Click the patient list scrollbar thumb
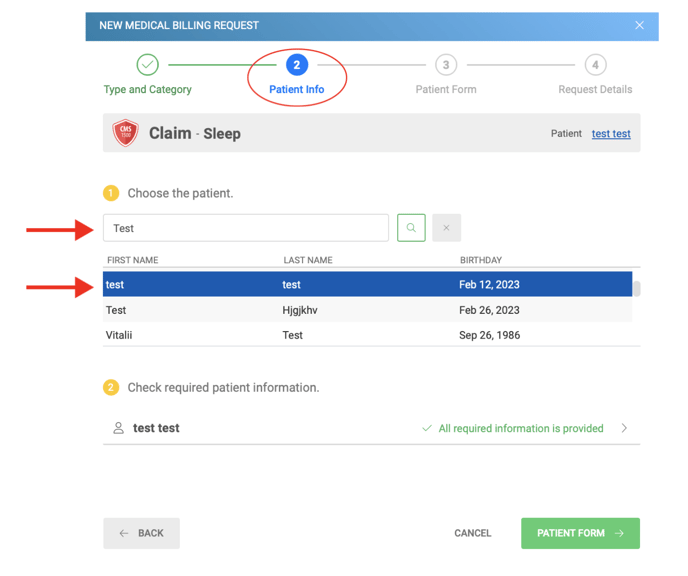688x576 pixels. tap(637, 289)
